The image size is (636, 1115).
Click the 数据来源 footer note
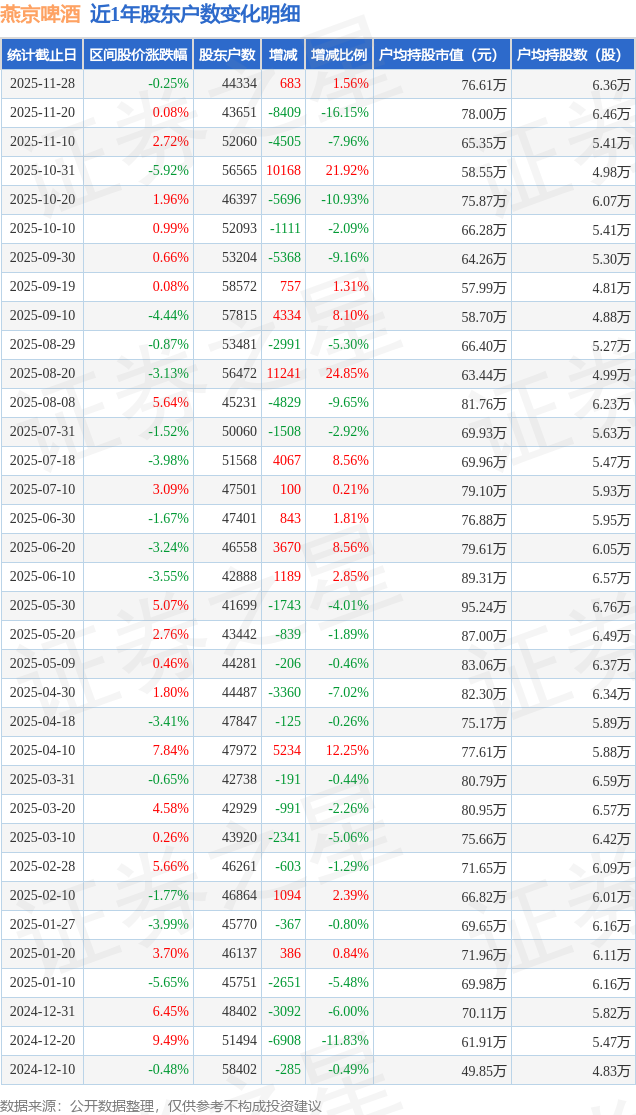(161, 1105)
